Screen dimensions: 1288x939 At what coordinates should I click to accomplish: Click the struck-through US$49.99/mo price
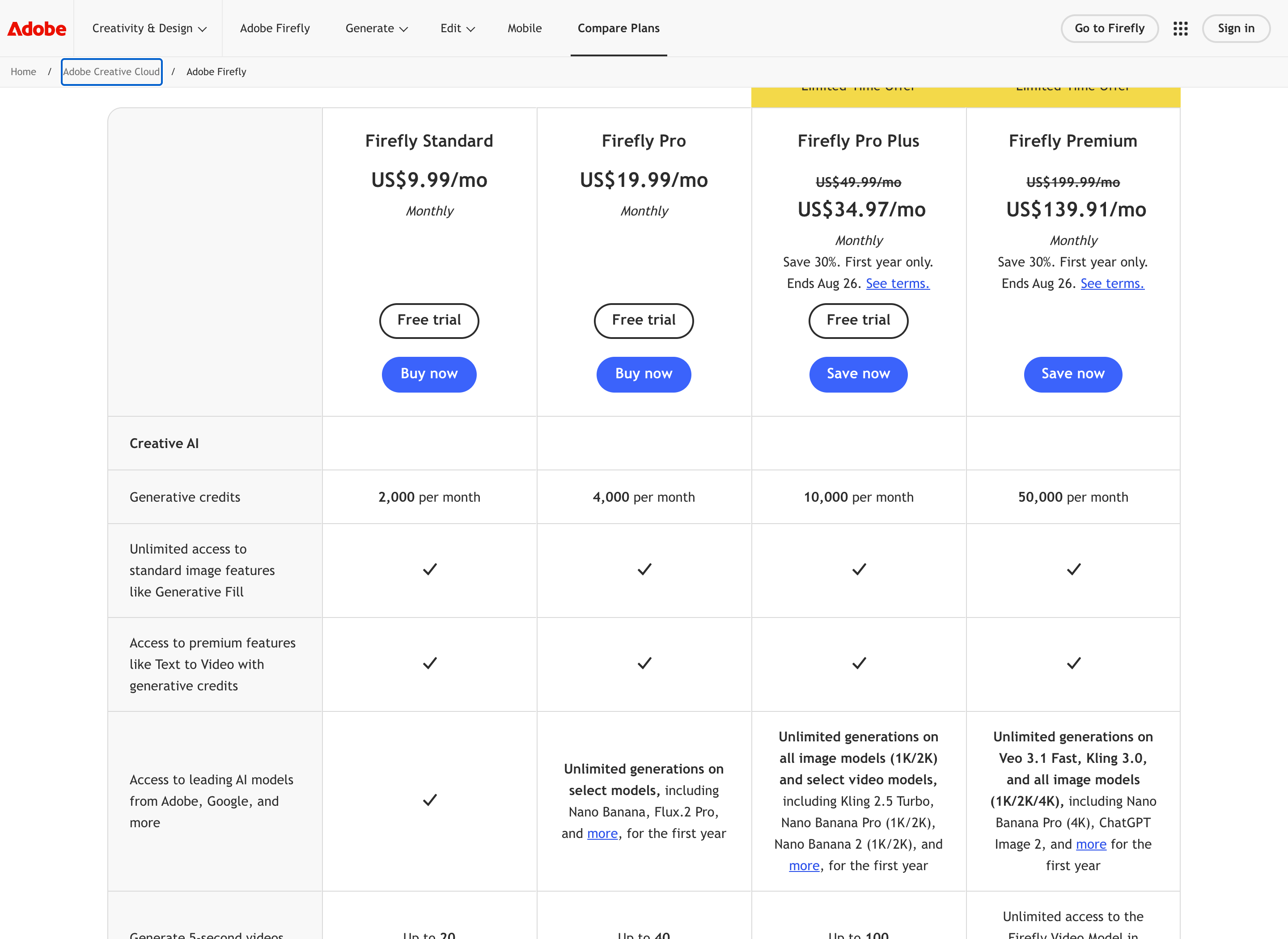(x=858, y=182)
